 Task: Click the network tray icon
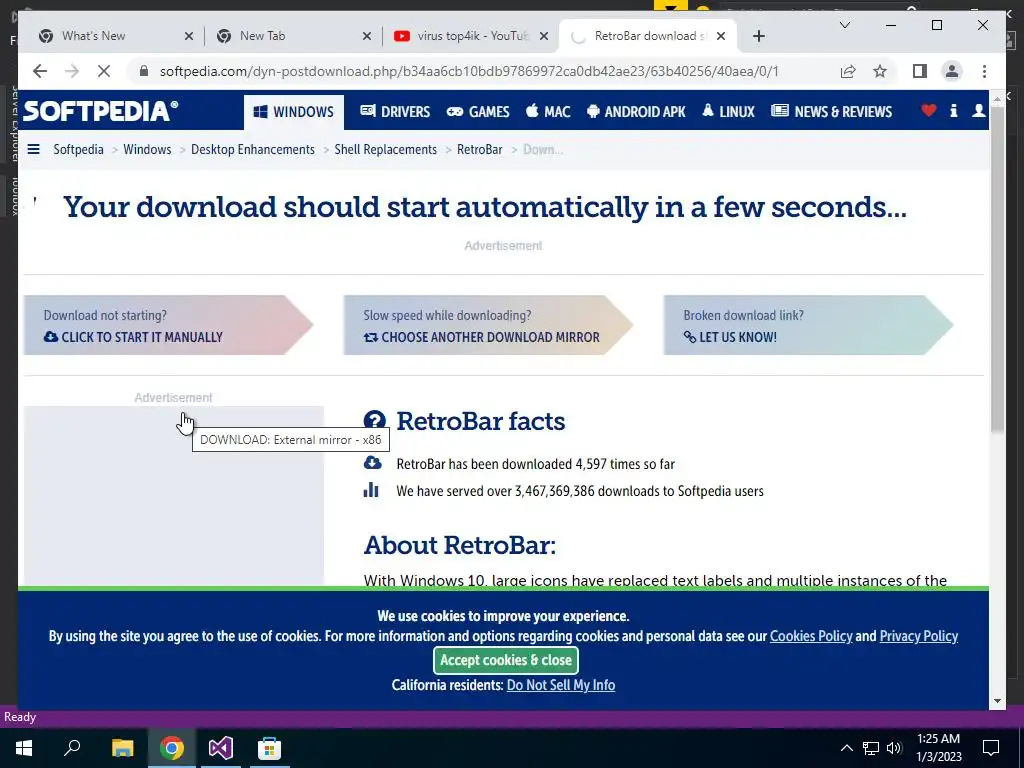[x=871, y=748]
